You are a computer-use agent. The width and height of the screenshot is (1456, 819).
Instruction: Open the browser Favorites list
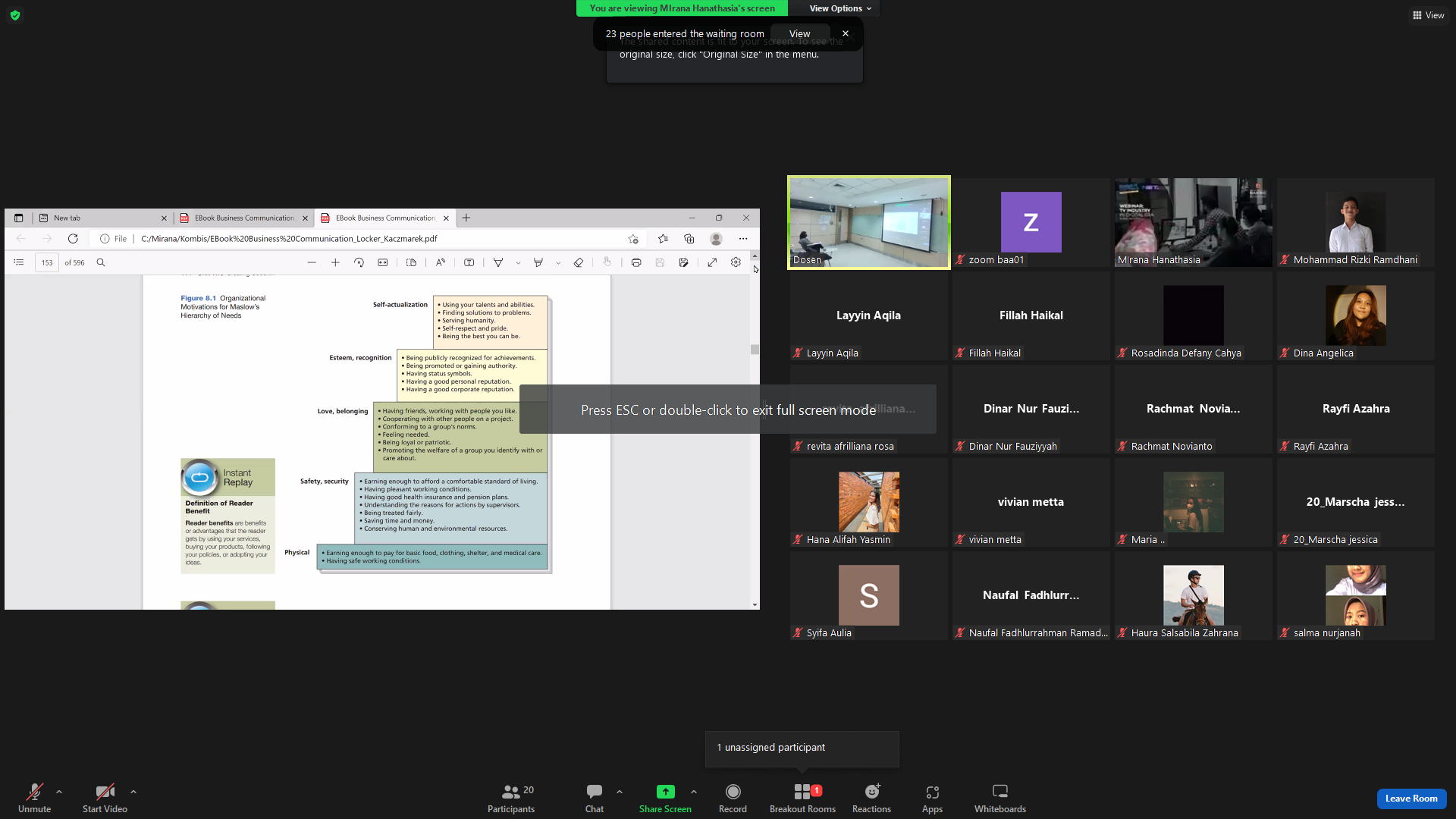tap(664, 239)
